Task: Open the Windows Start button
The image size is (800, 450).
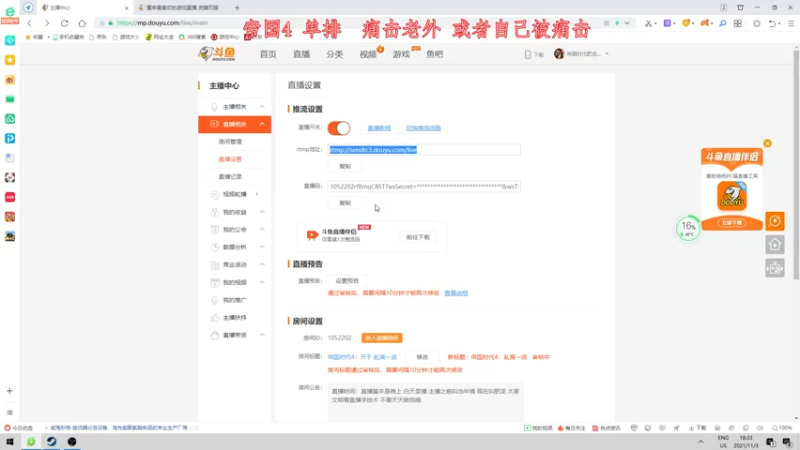Action: 10,442
